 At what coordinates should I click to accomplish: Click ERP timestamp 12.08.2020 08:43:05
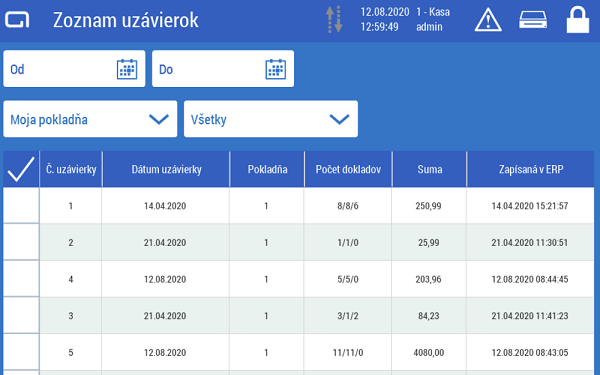tap(530, 353)
